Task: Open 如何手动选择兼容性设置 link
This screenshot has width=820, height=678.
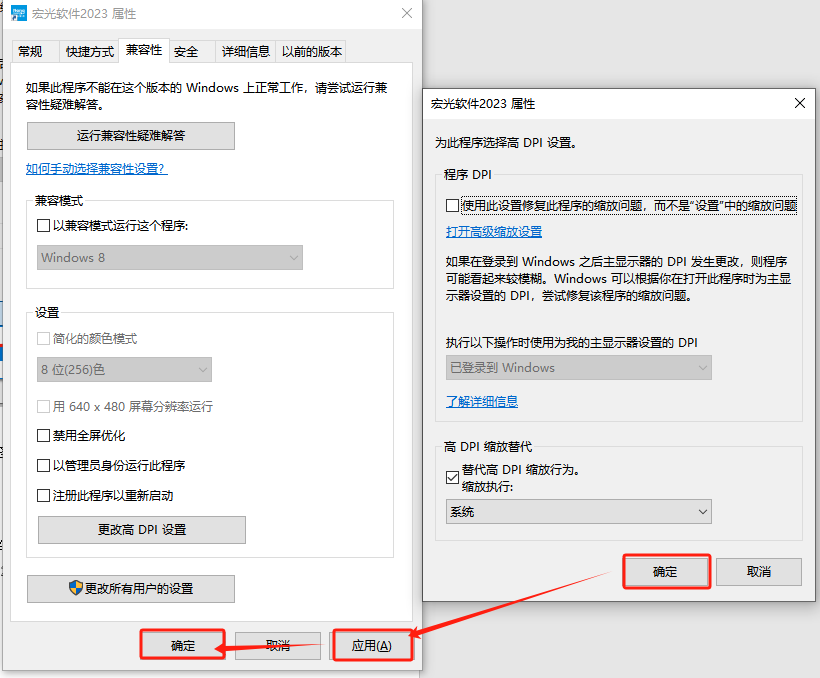Action: pyautogui.click(x=97, y=168)
